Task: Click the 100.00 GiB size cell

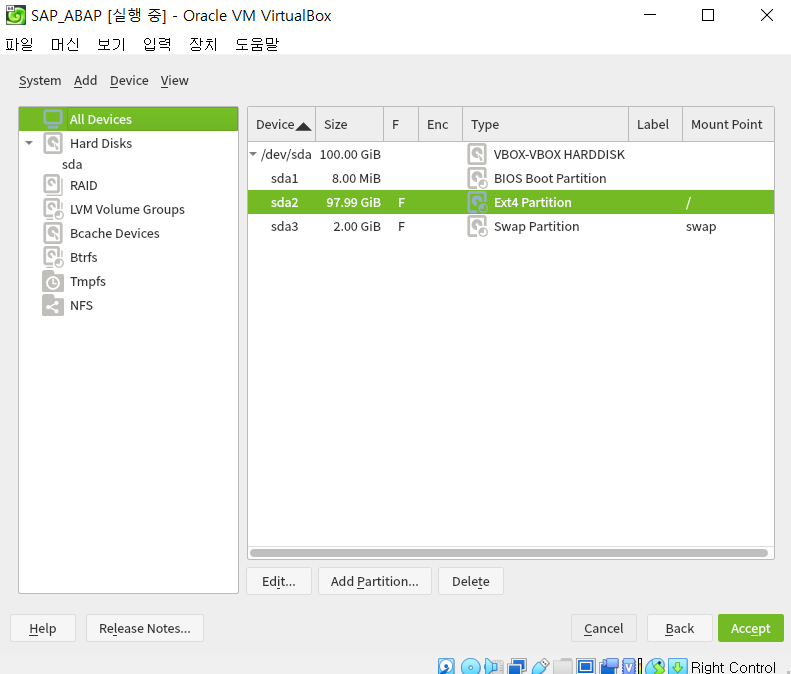Action: (350, 154)
